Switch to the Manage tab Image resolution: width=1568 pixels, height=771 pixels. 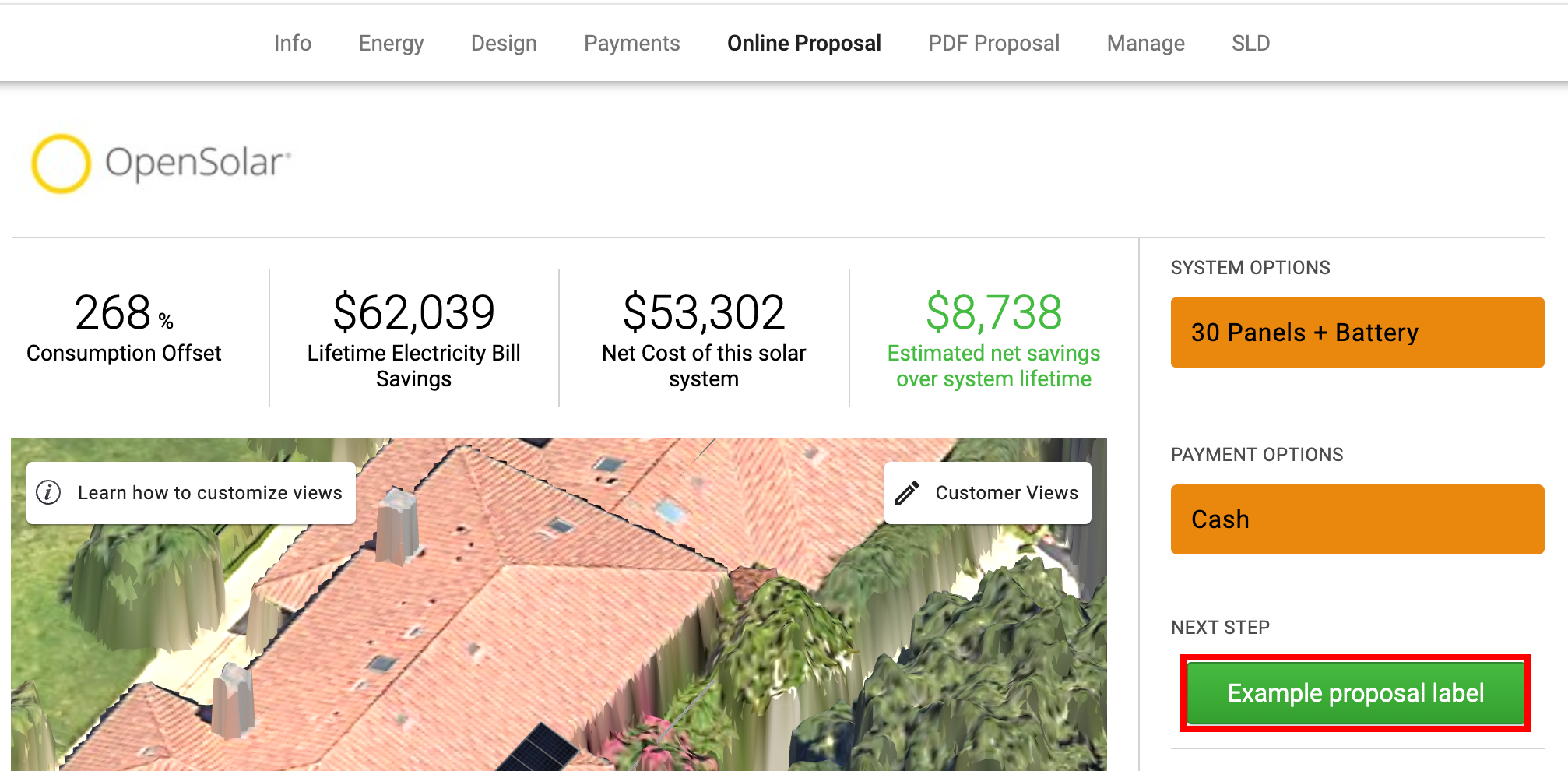(x=1146, y=43)
